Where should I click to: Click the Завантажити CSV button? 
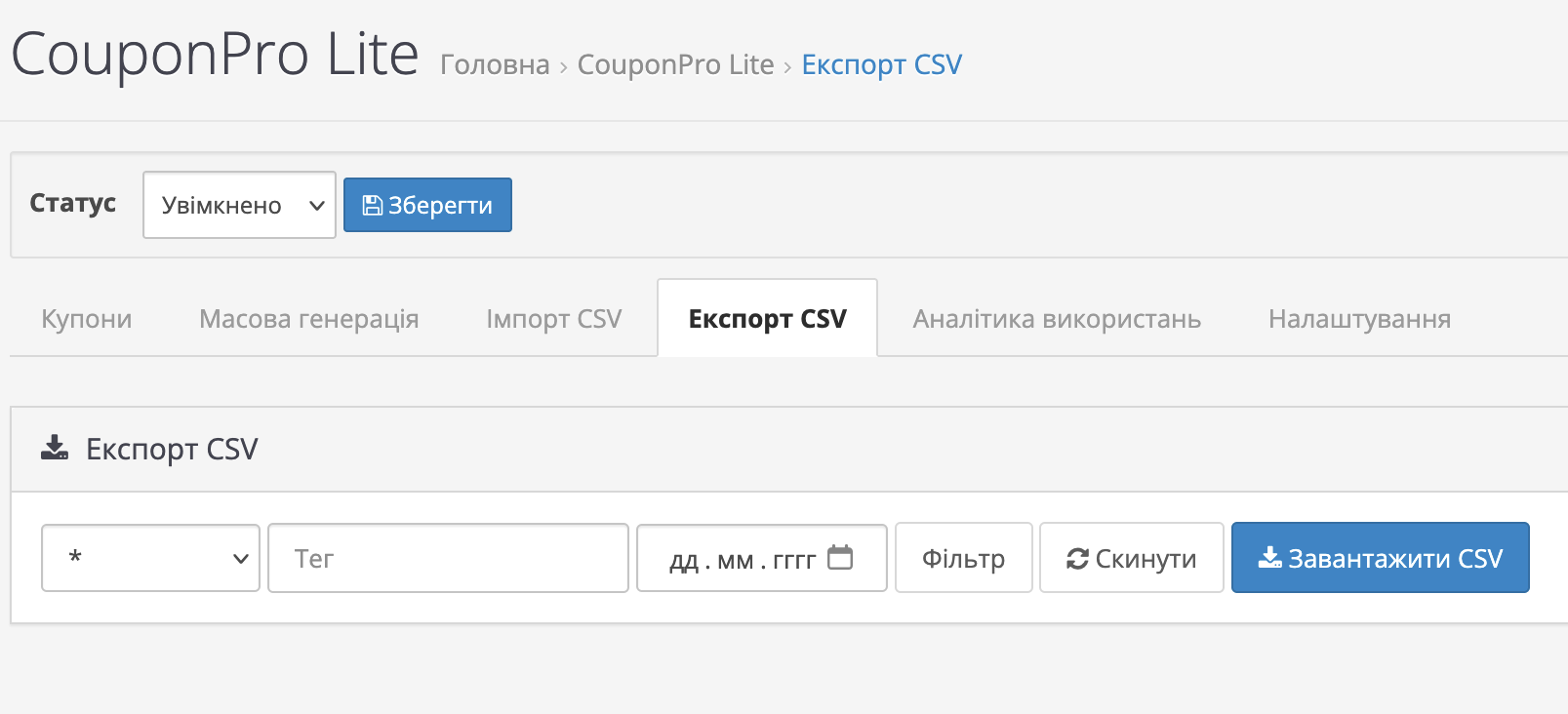coord(1381,558)
